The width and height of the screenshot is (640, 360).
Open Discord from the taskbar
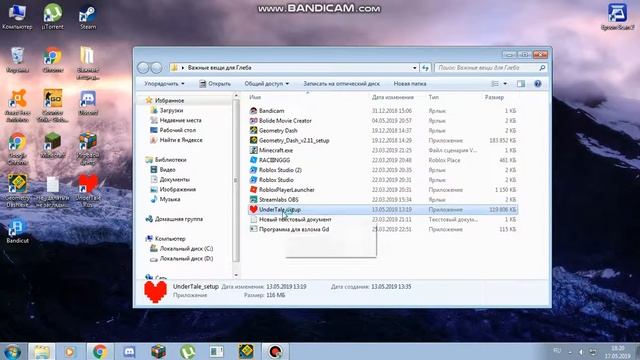(129, 351)
